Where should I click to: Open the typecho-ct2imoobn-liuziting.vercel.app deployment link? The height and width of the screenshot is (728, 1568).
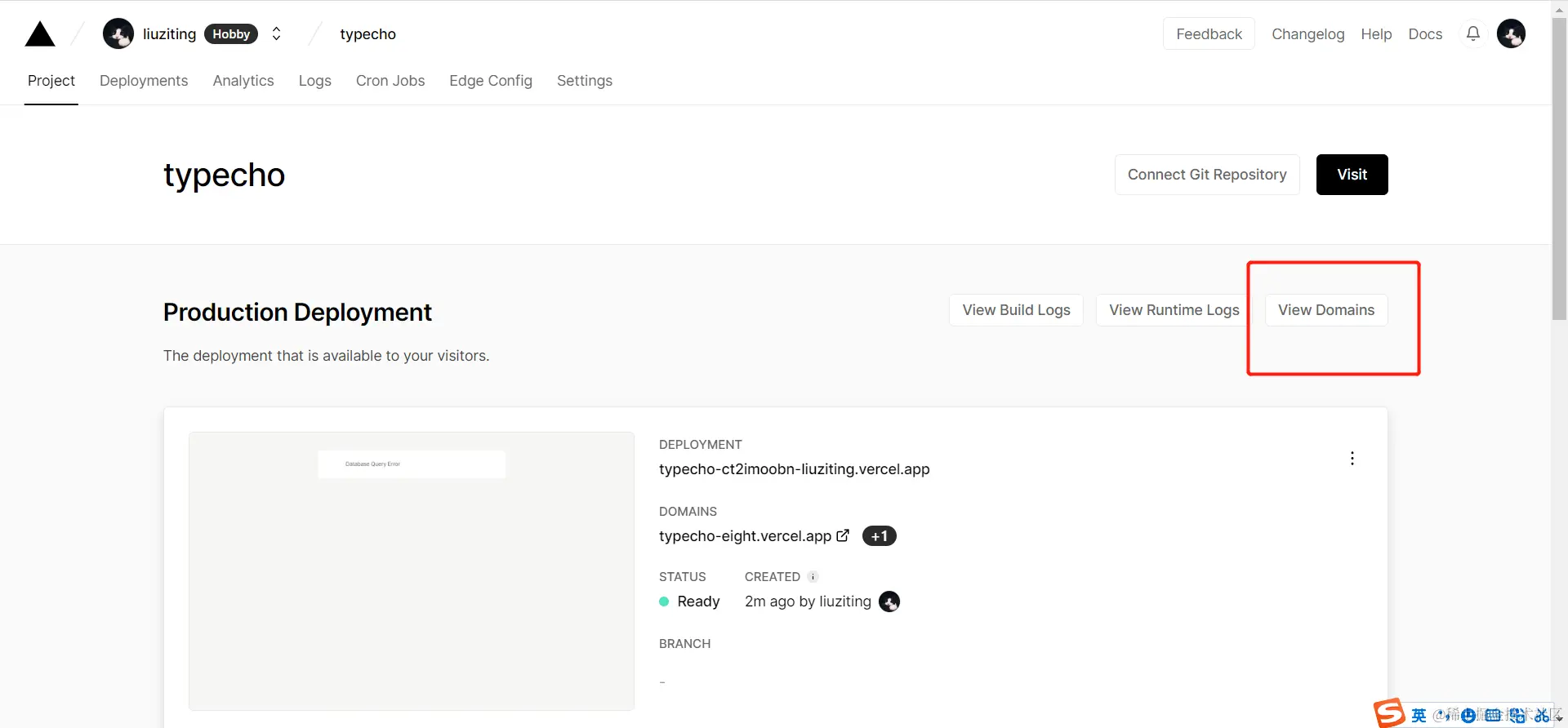coord(795,469)
